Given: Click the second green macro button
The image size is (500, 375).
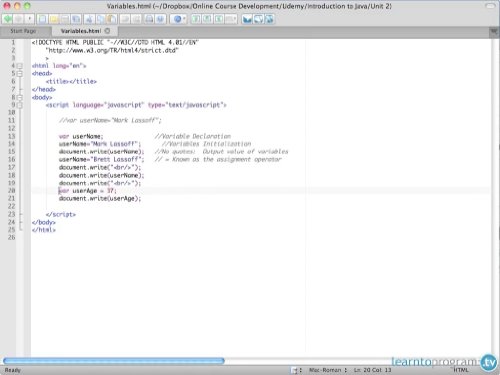Looking at the screenshot, I should coord(207,19).
